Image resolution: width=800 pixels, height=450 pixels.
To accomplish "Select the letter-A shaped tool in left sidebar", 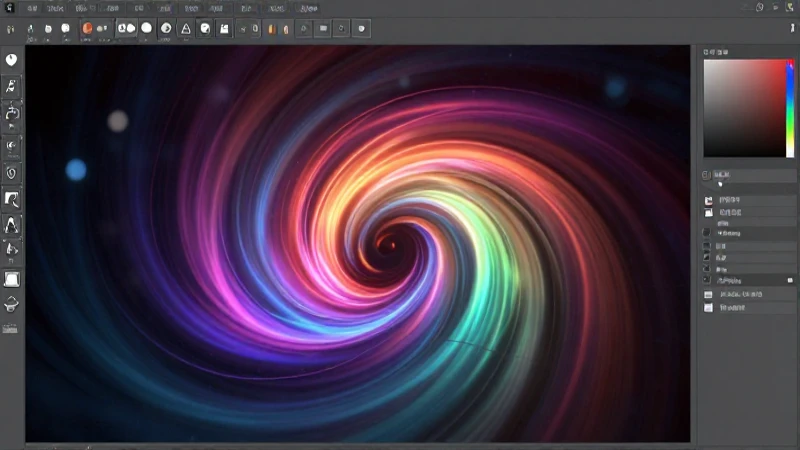I will click(x=11, y=225).
